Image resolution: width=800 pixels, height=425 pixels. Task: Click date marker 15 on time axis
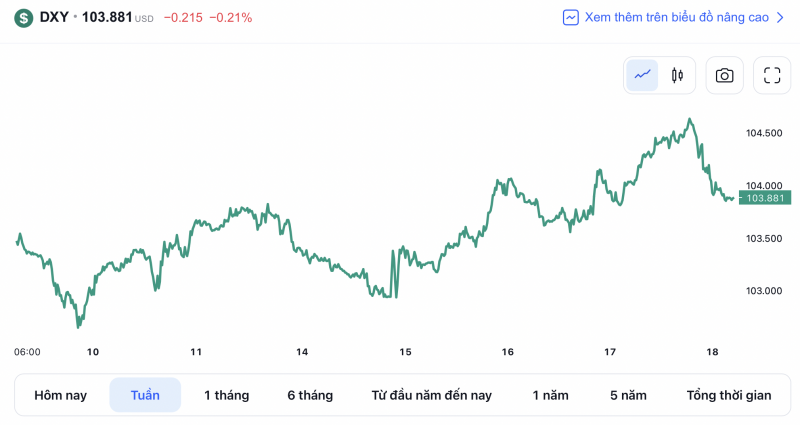[405, 352]
